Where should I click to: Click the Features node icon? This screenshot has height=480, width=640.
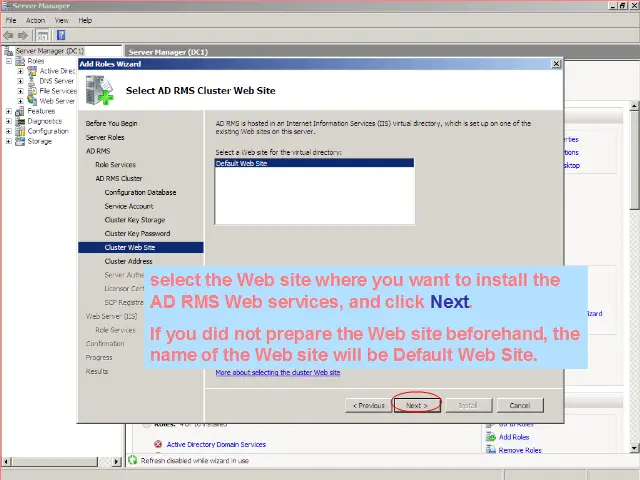click(20, 111)
